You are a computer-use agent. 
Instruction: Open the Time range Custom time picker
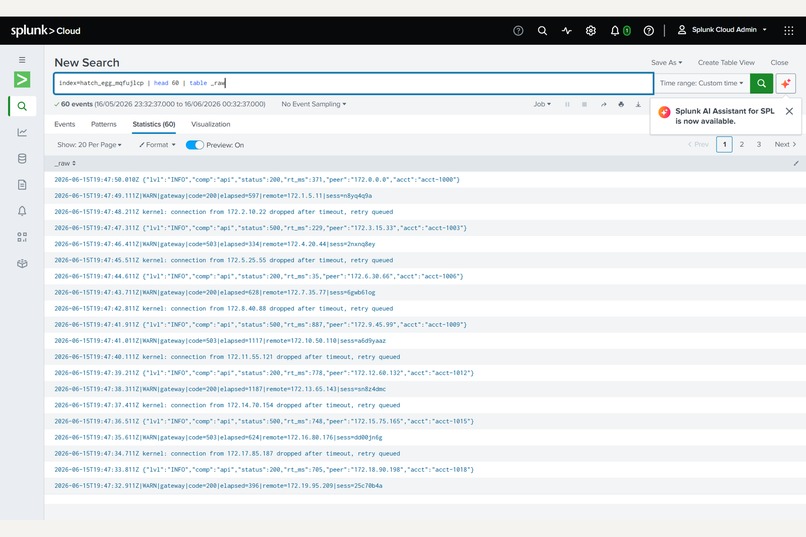coord(702,83)
